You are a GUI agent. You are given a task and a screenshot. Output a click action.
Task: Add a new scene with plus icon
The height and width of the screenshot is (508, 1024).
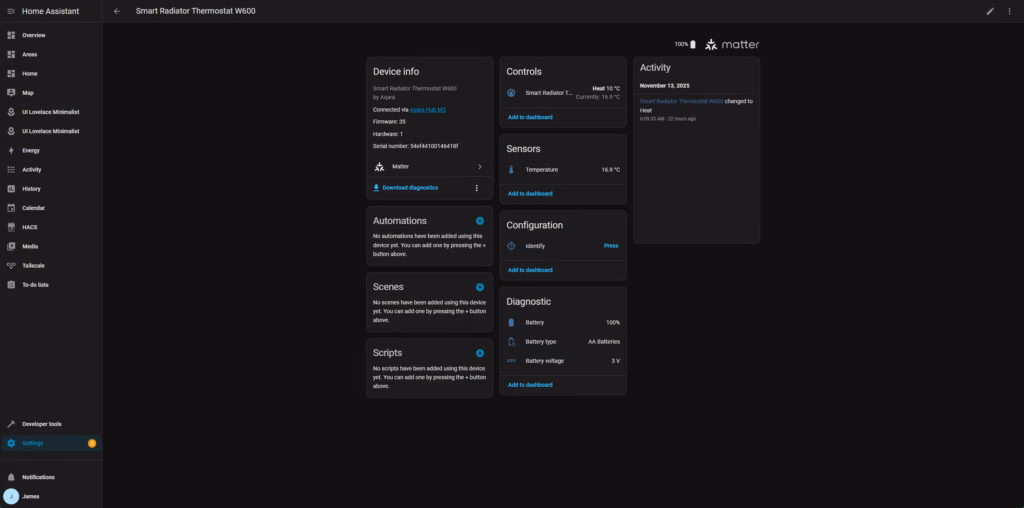480,287
